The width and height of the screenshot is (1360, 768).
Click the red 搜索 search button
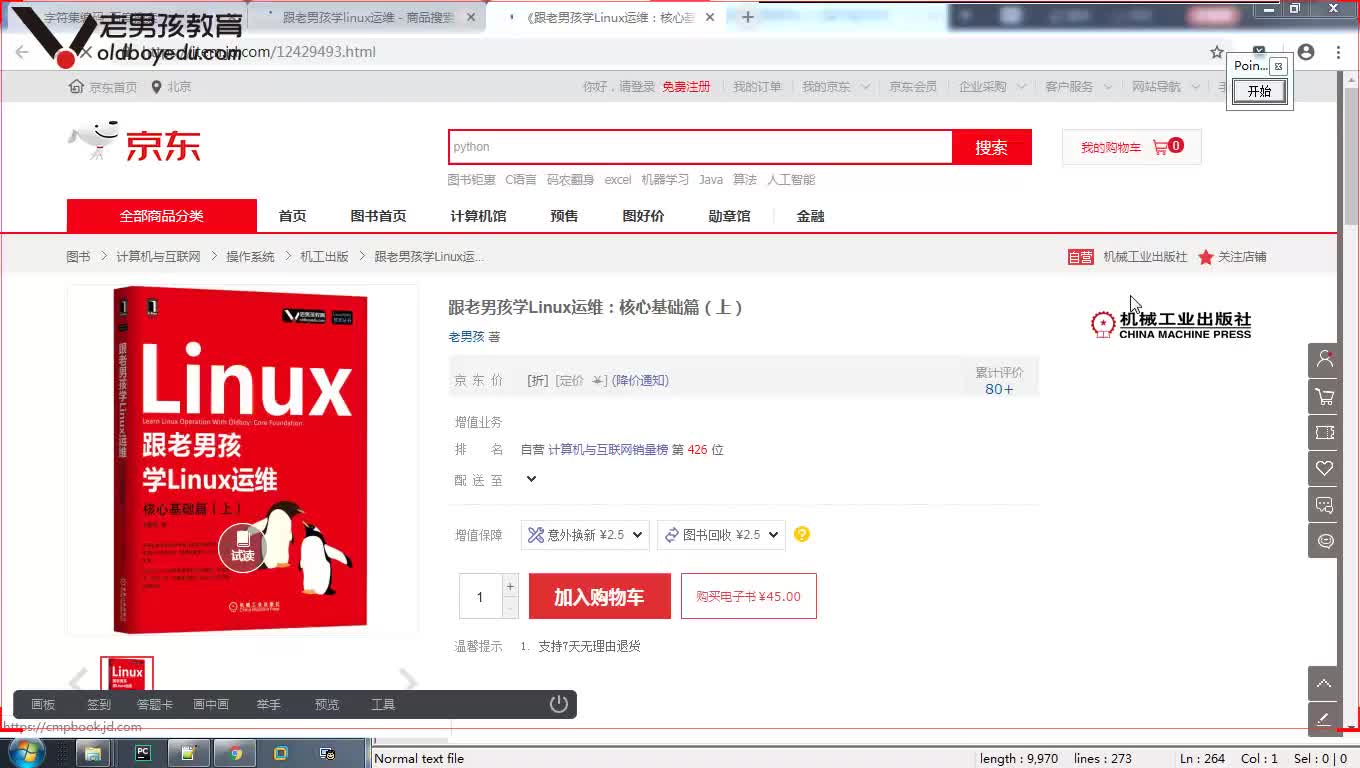tap(992, 147)
